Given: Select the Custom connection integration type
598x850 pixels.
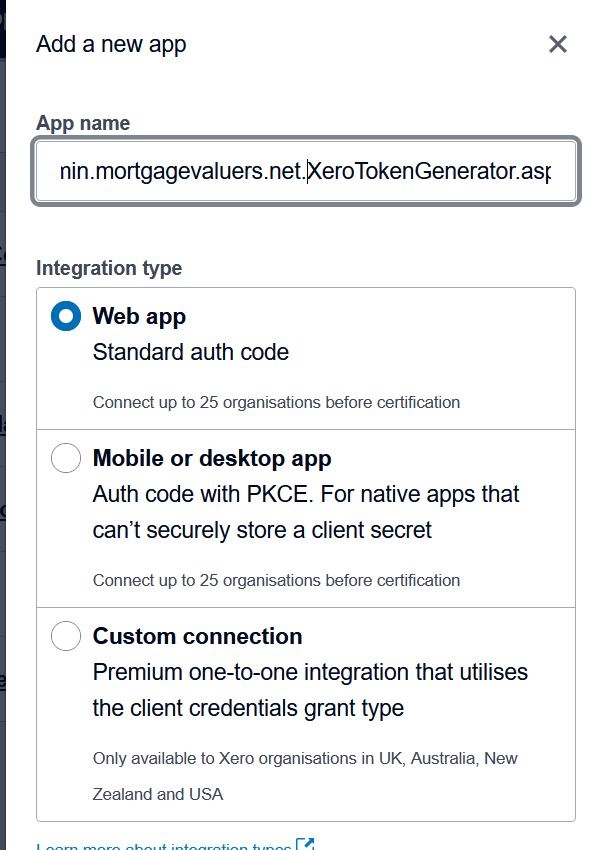Looking at the screenshot, I should point(65,635).
